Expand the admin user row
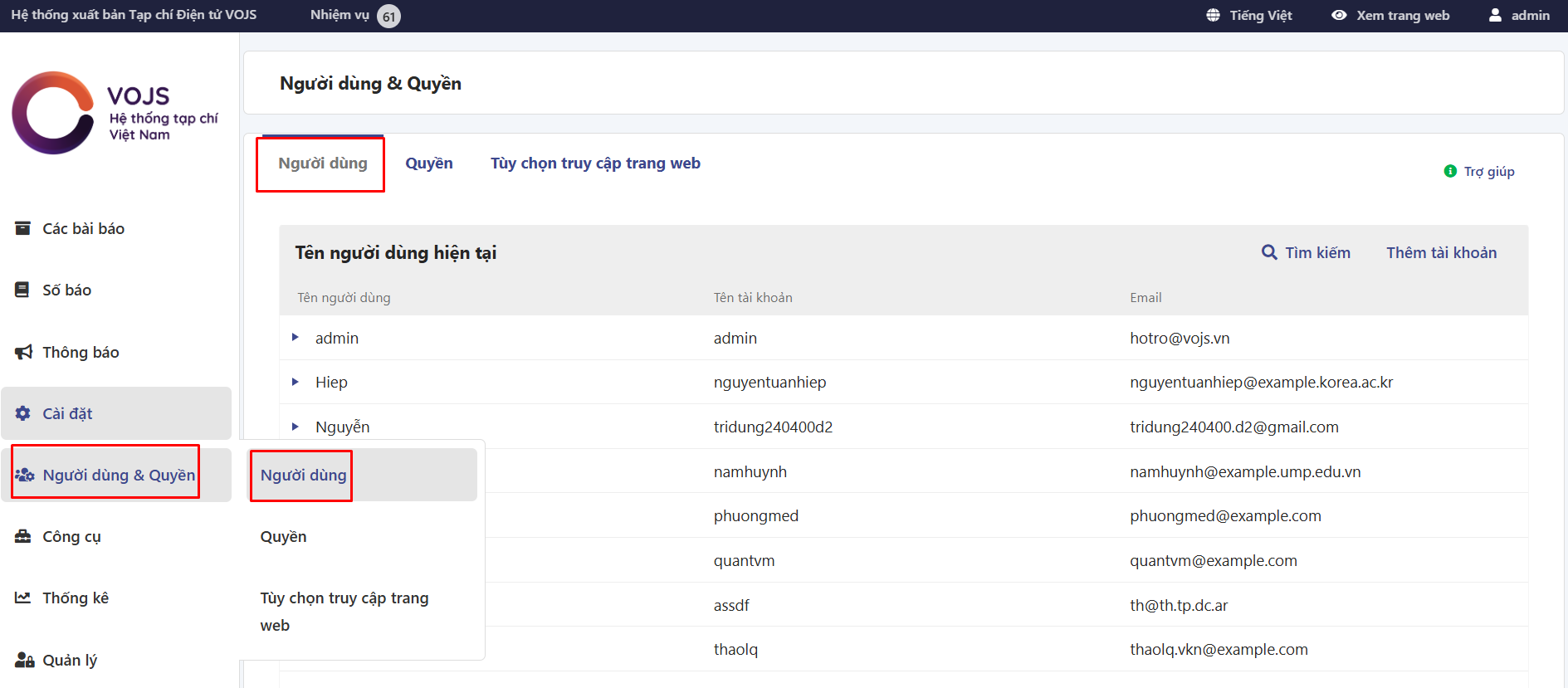 click(x=296, y=338)
